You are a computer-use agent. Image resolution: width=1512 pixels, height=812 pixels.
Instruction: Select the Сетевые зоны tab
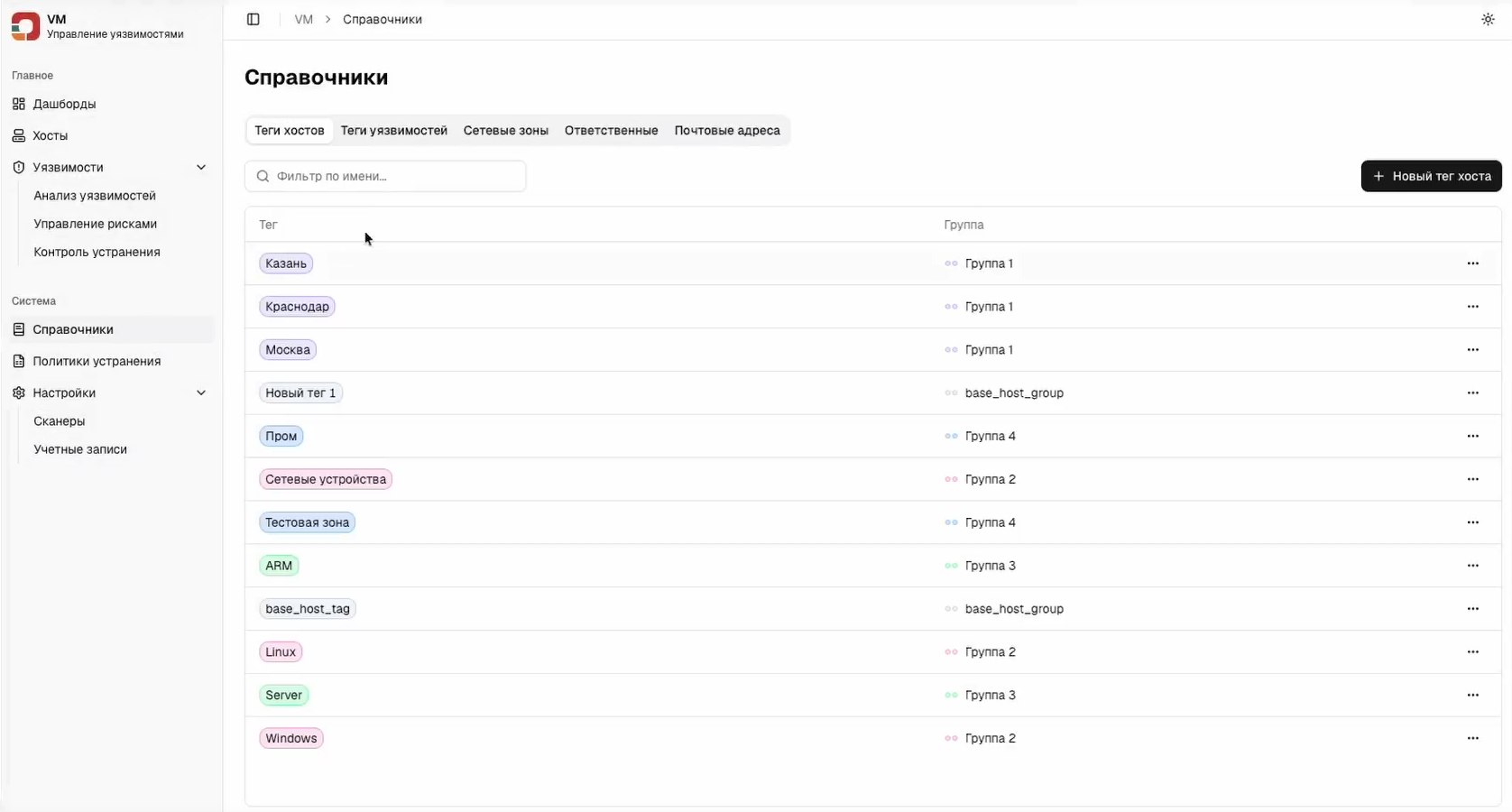point(505,131)
